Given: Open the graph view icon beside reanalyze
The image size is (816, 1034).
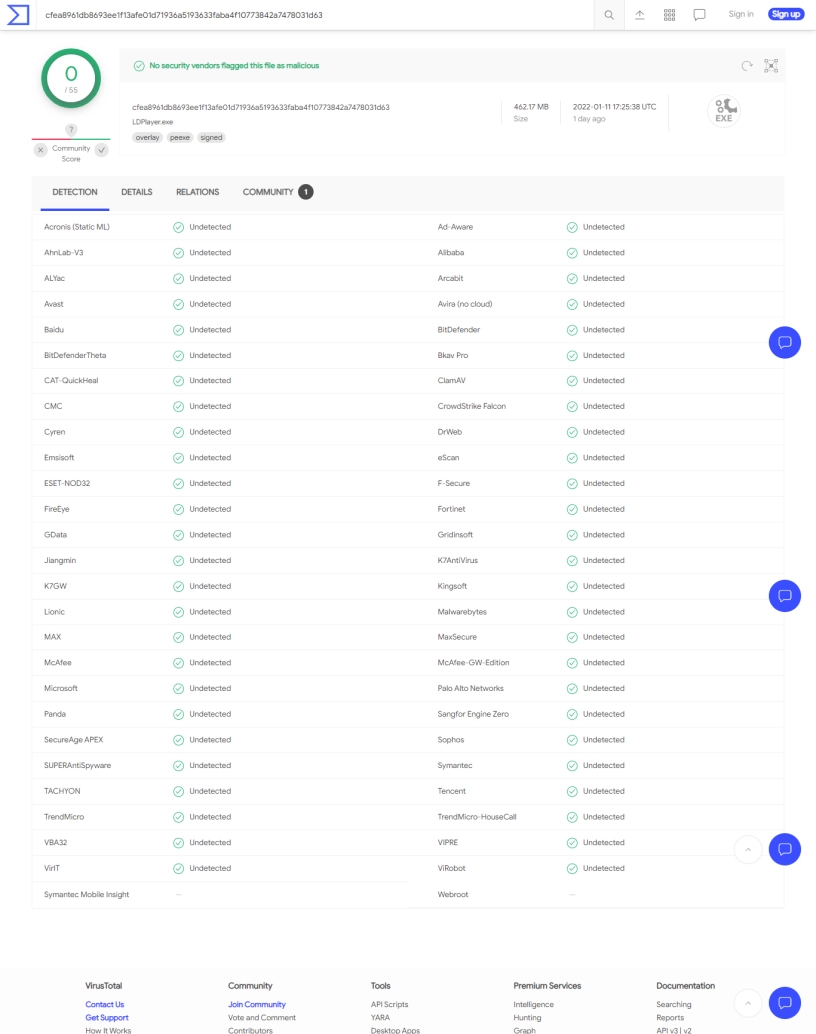Looking at the screenshot, I should coord(771,66).
